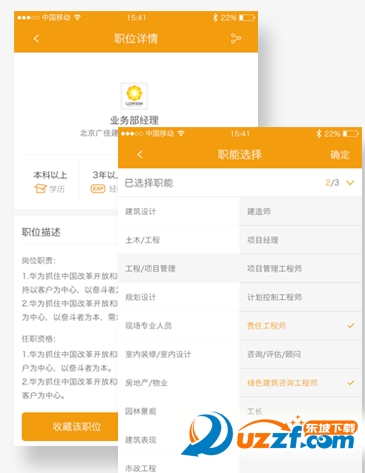This screenshot has height=473, width=365.
Task: Tap the share icon on 职位详情
Action: tap(236, 38)
